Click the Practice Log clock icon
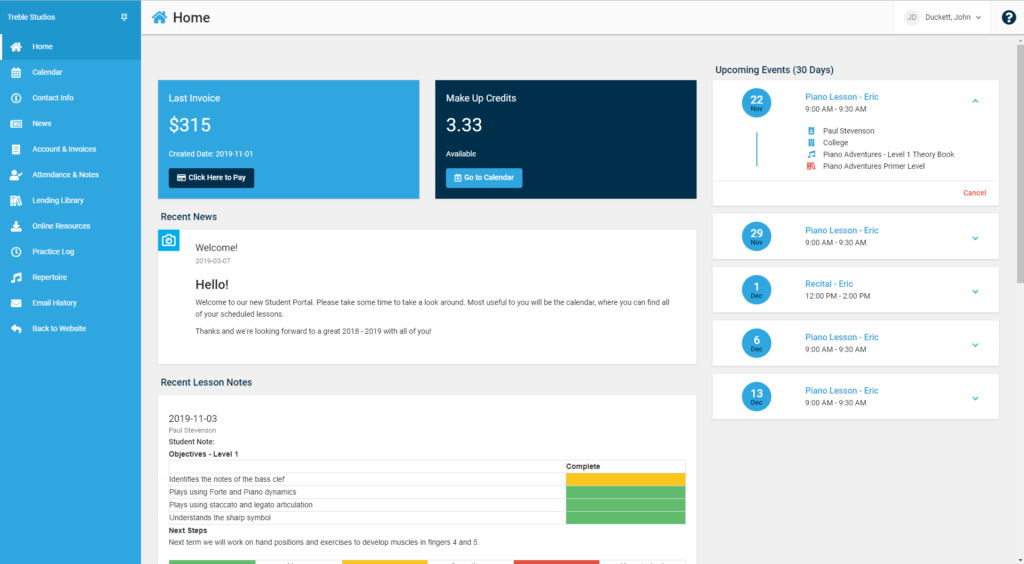Screen dimensions: 1024x564 pyautogui.click(x=16, y=251)
